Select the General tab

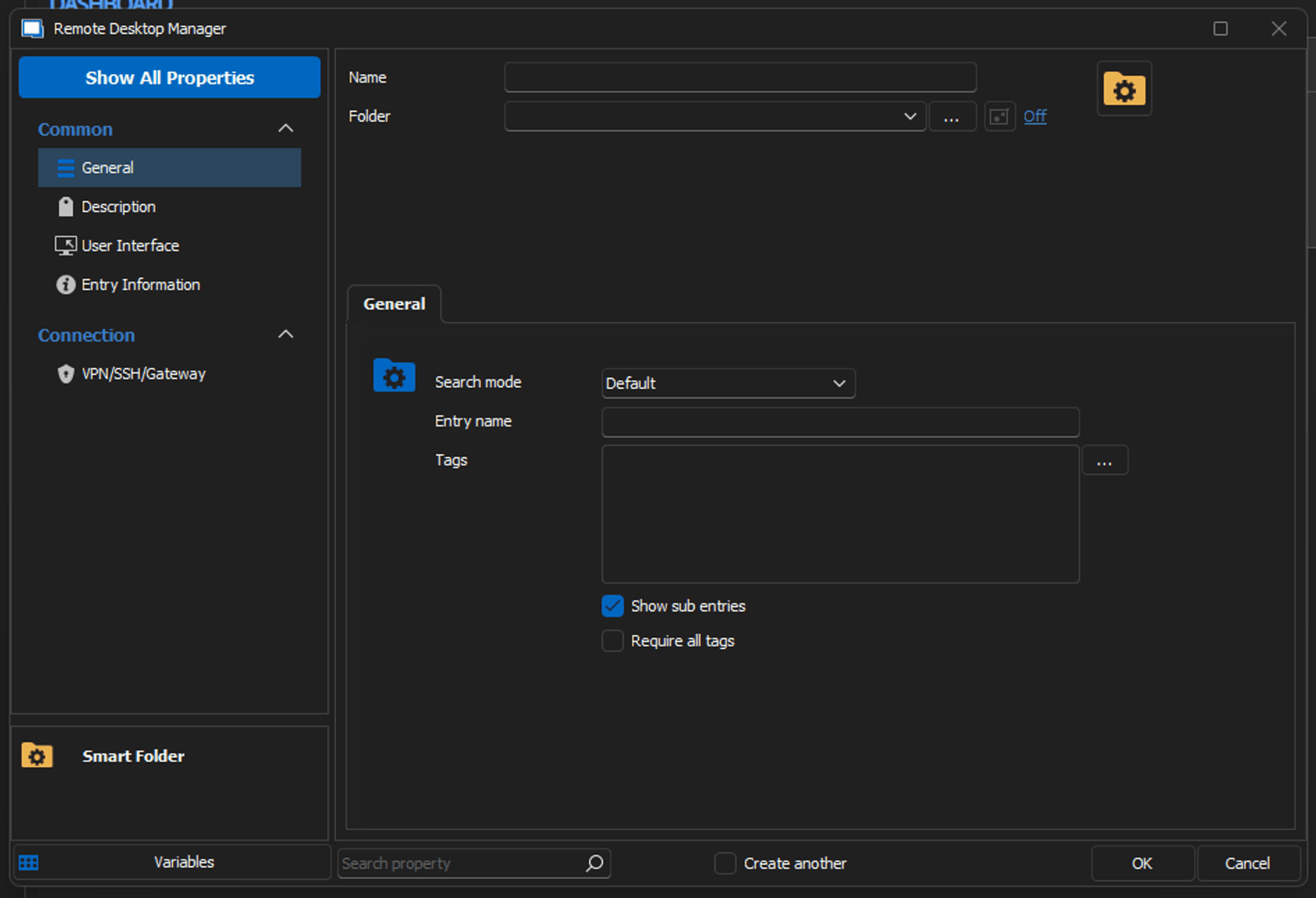pos(394,304)
